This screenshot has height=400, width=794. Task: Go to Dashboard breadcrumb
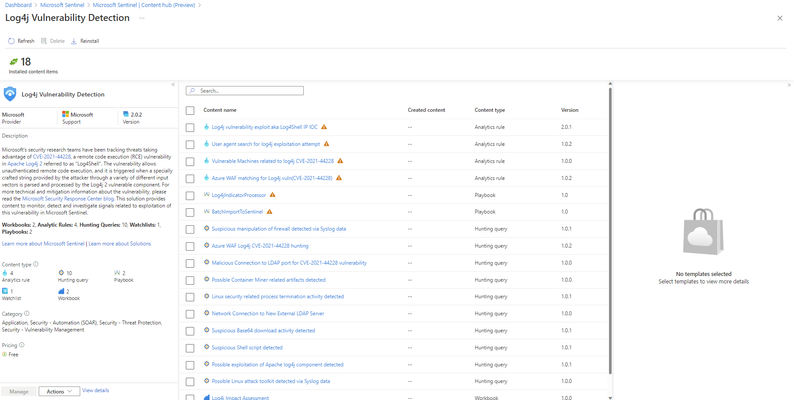tap(18, 5)
